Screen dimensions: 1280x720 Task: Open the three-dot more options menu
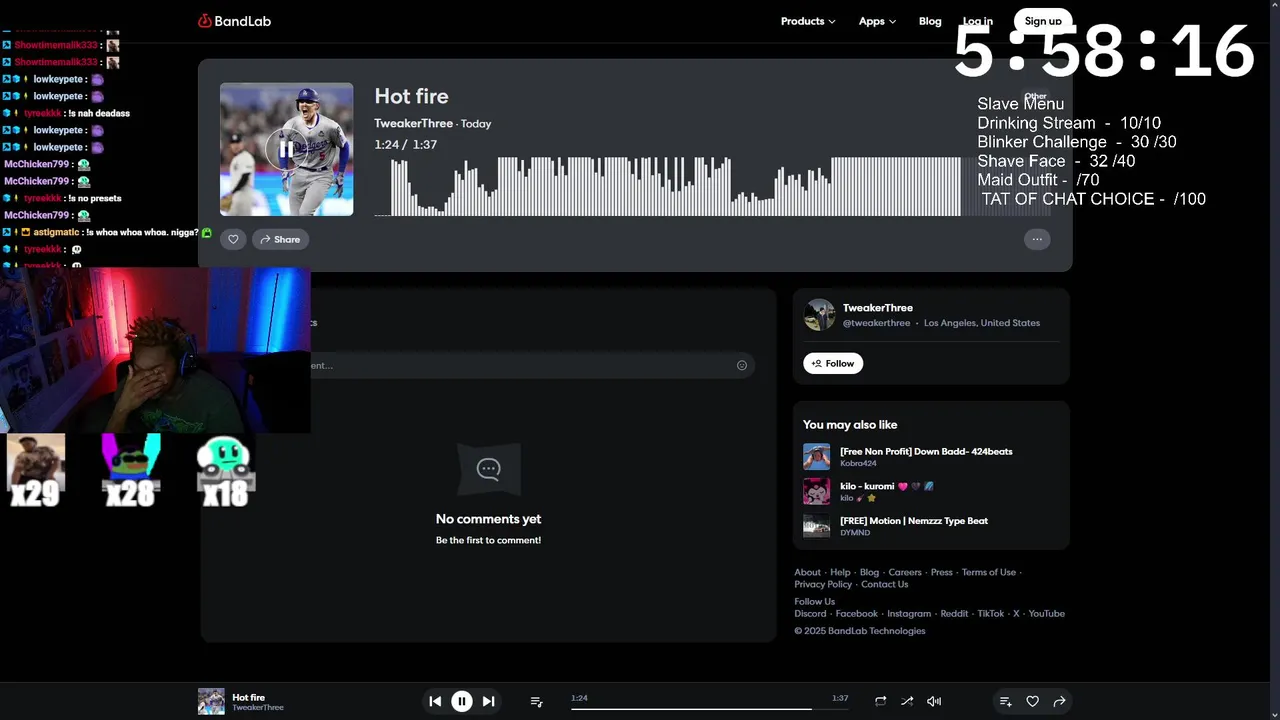click(x=1037, y=239)
